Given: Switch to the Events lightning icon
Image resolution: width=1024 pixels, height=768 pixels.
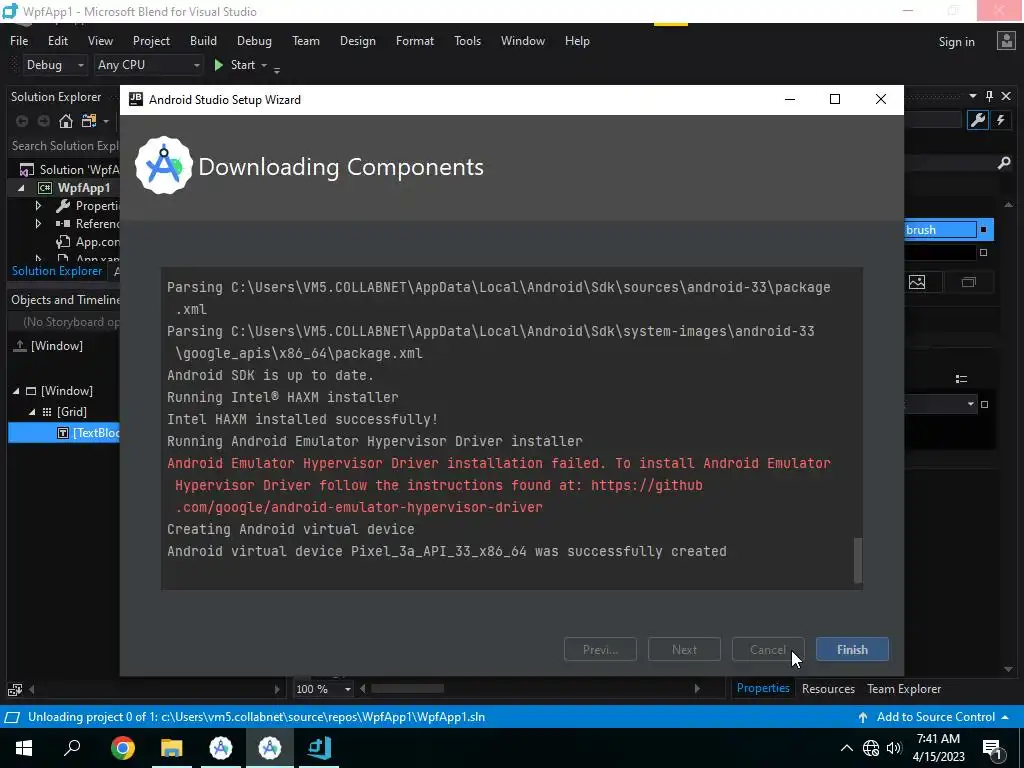Looking at the screenshot, I should 1000,120.
